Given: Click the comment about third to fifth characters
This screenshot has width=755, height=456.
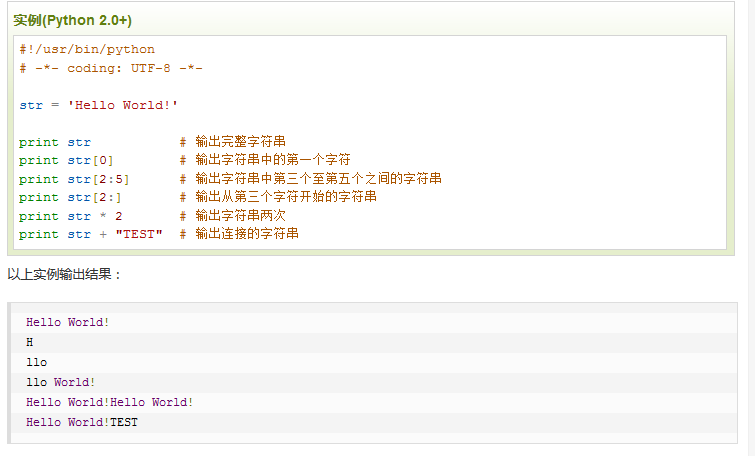Looking at the screenshot, I should [318, 179].
